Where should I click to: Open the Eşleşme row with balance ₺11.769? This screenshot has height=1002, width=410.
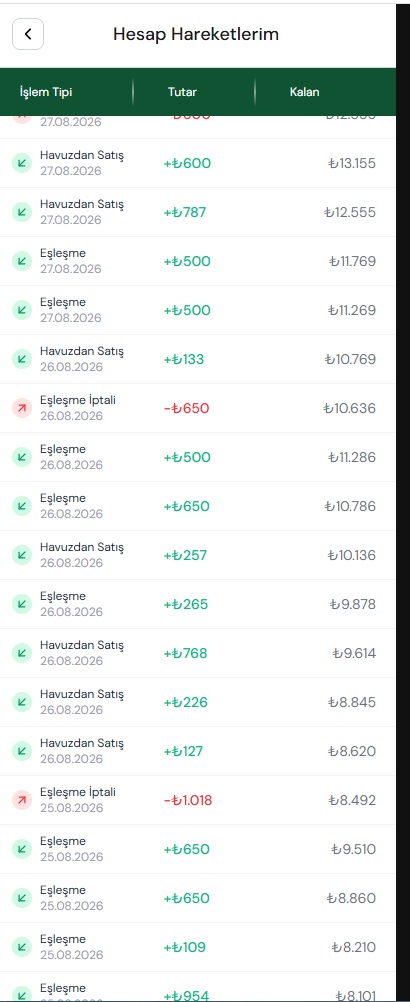[198, 261]
